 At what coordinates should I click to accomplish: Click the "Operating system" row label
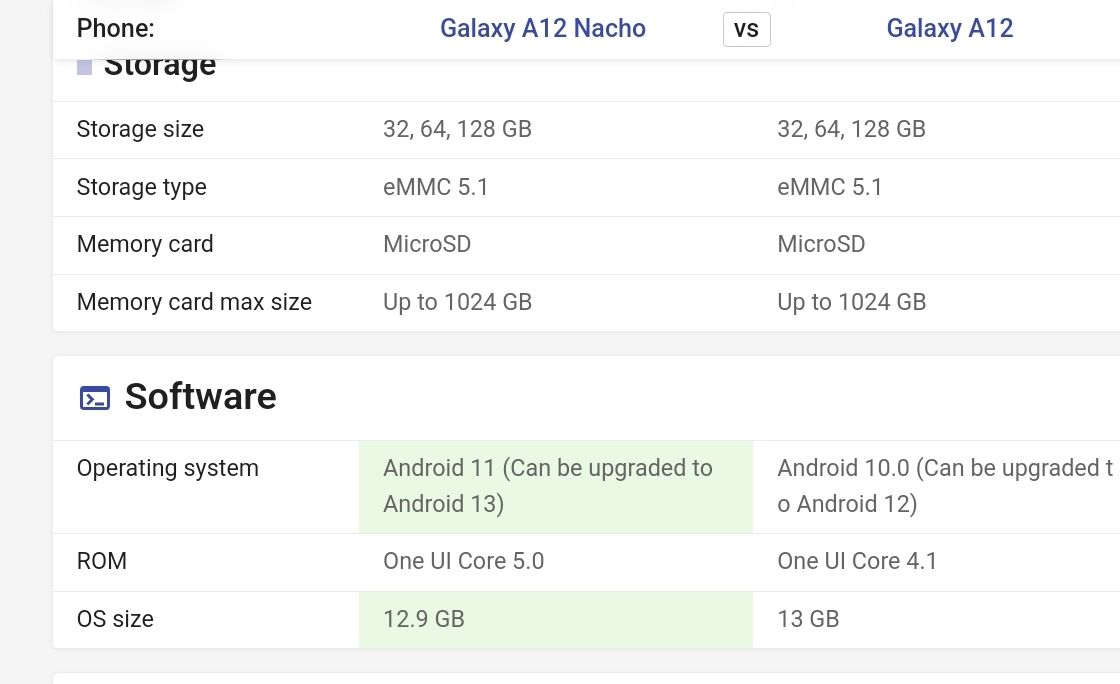click(x=167, y=468)
